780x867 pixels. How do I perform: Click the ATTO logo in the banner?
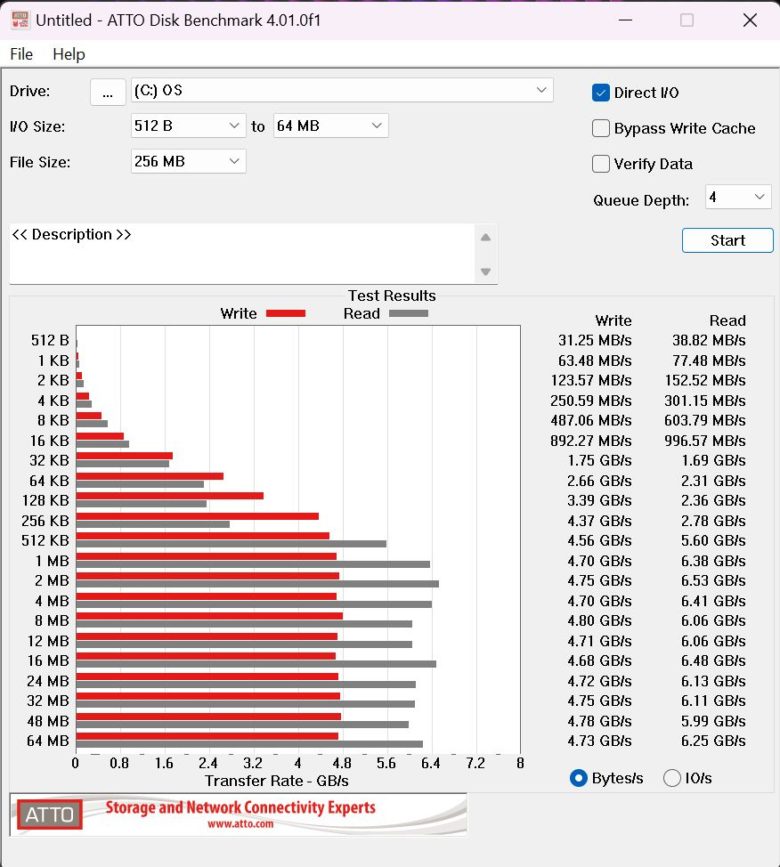(x=49, y=814)
